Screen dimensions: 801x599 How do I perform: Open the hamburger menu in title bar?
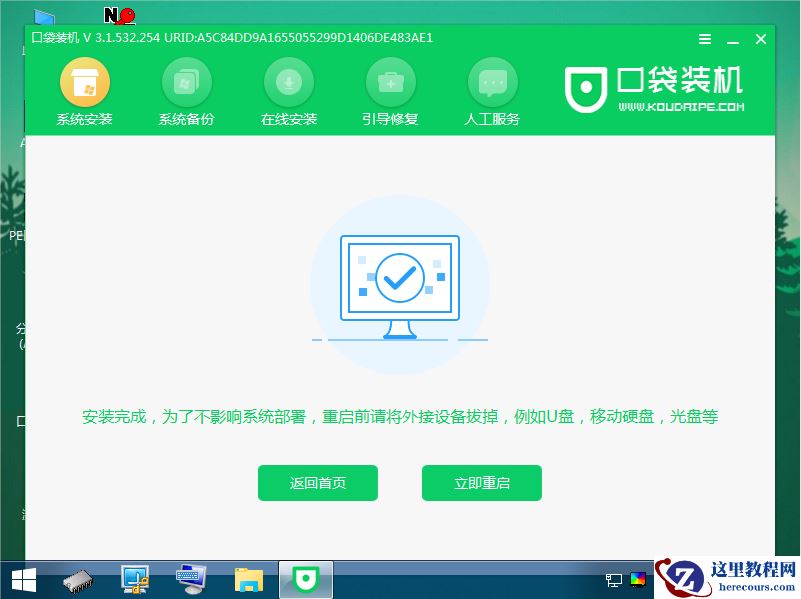pyautogui.click(x=705, y=39)
